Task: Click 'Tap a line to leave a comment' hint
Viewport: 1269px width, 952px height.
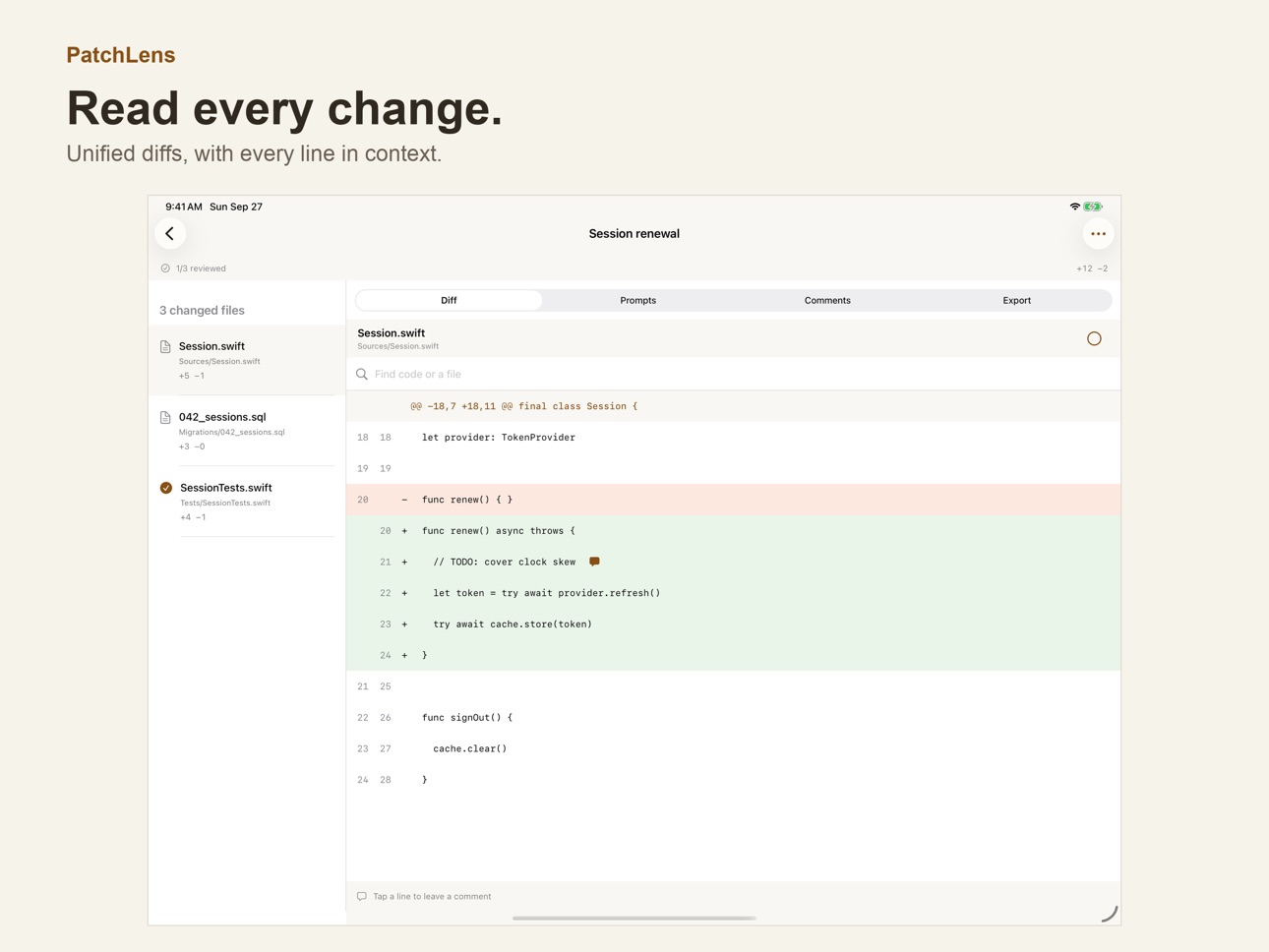Action: pyautogui.click(x=432, y=897)
